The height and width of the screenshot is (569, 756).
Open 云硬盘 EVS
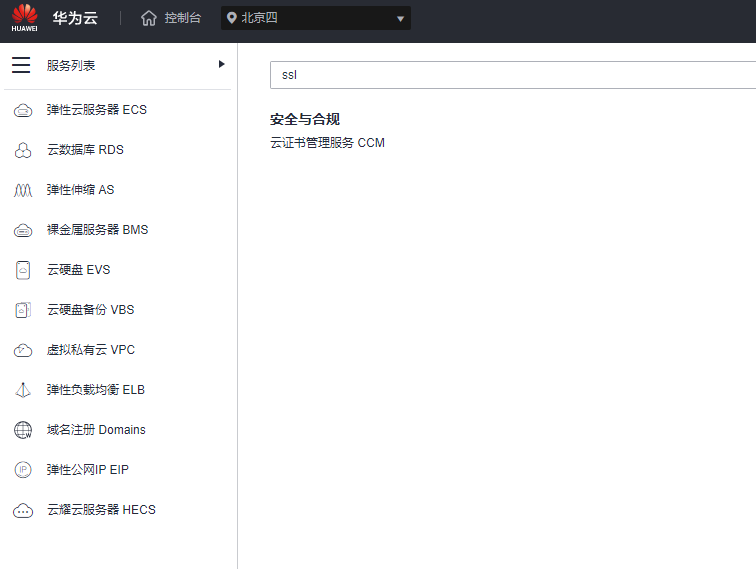point(78,270)
